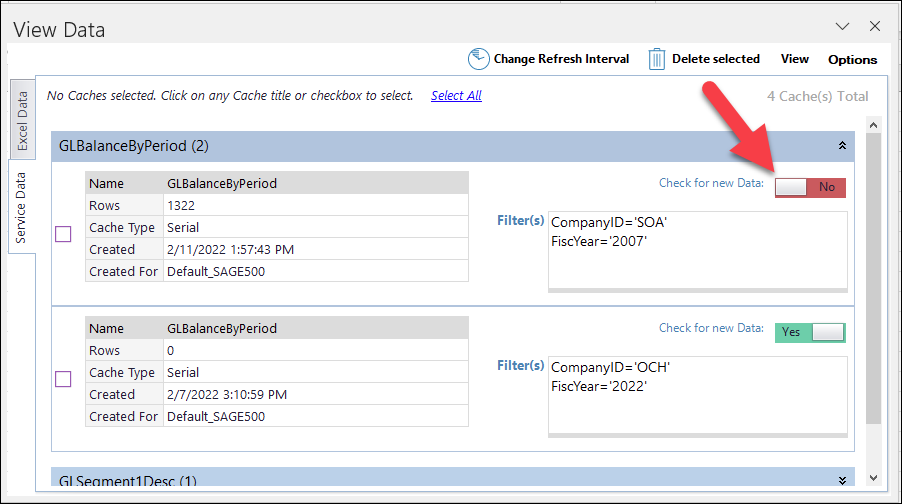Open the Options menu

pos(853,59)
